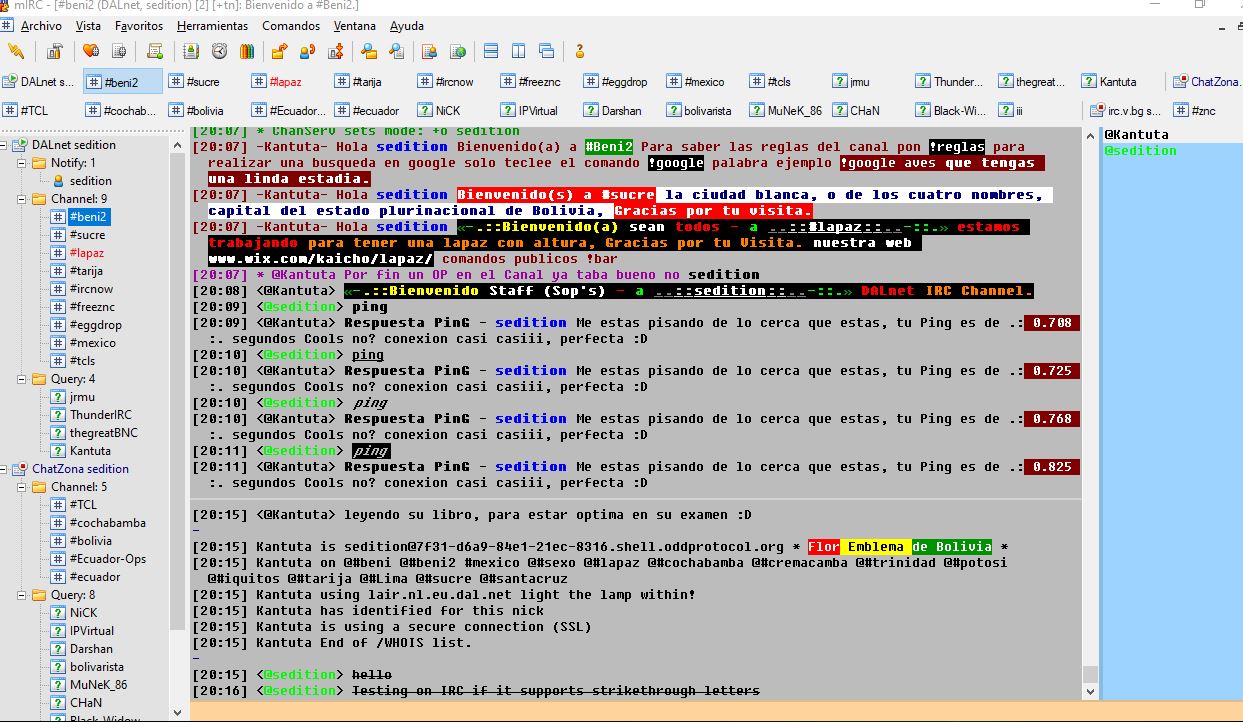Open the Herramientas menu
The image size is (1243, 722).
pyautogui.click(x=212, y=26)
